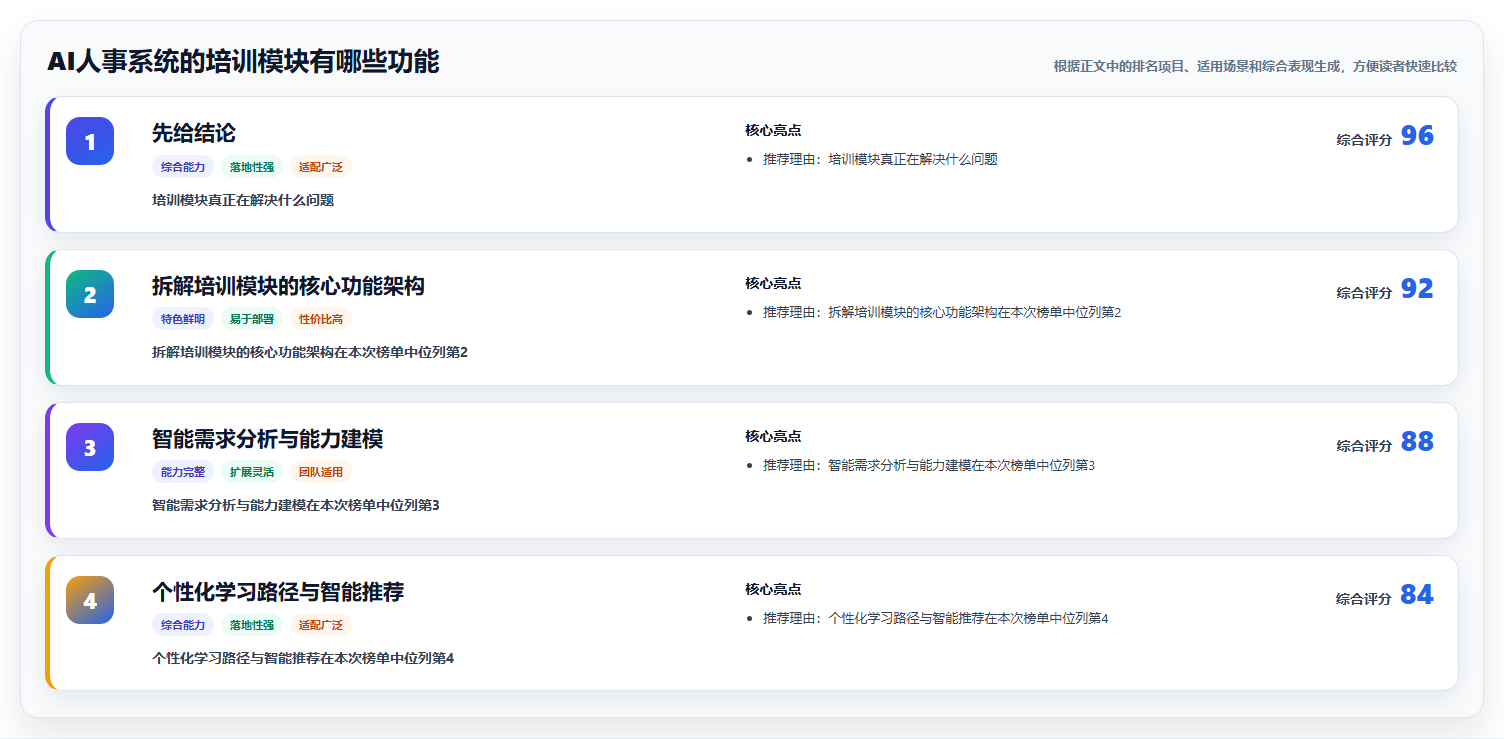
Task: Click bullet '推荐理由:智能需求分析…位列第3'
Action: pos(929,465)
